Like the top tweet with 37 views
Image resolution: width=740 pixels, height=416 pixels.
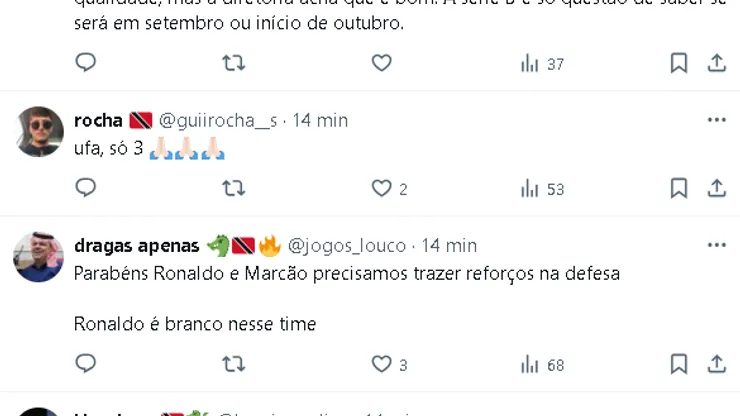coord(381,63)
